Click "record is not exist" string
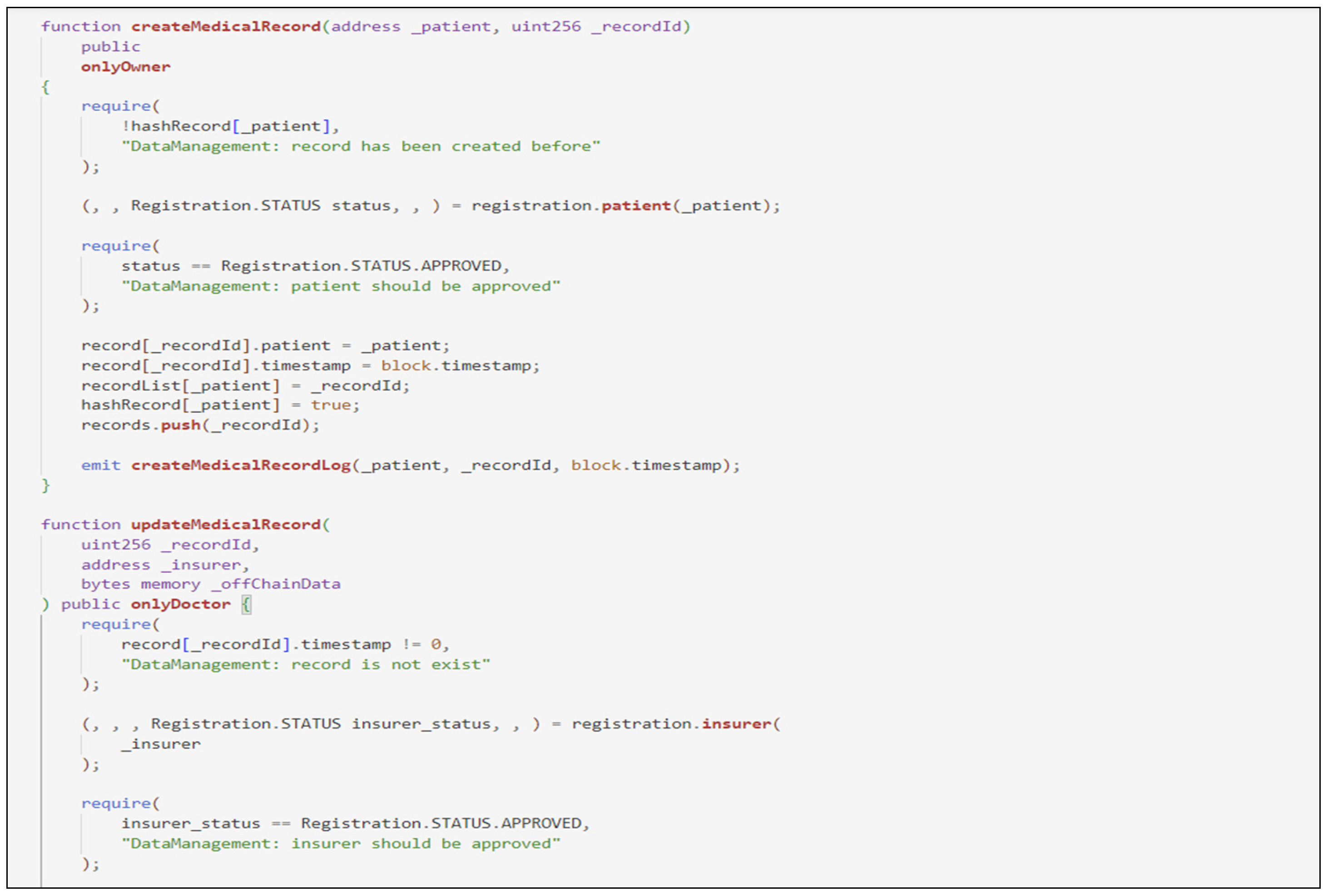 [x=305, y=664]
